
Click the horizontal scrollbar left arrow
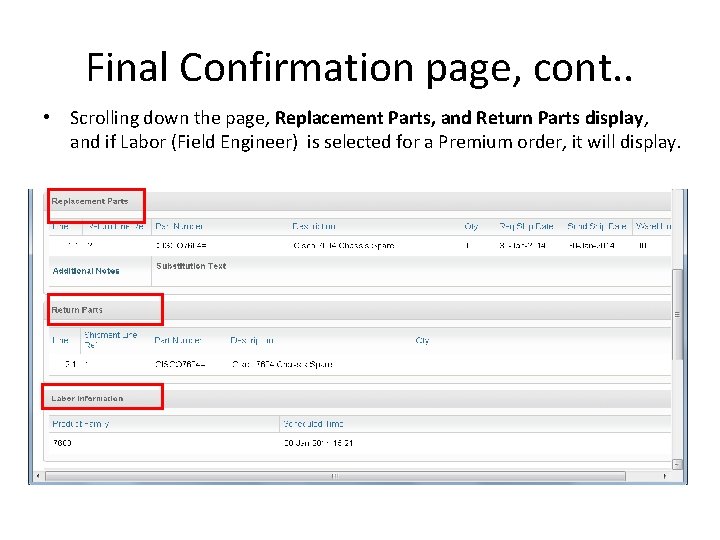[38, 476]
